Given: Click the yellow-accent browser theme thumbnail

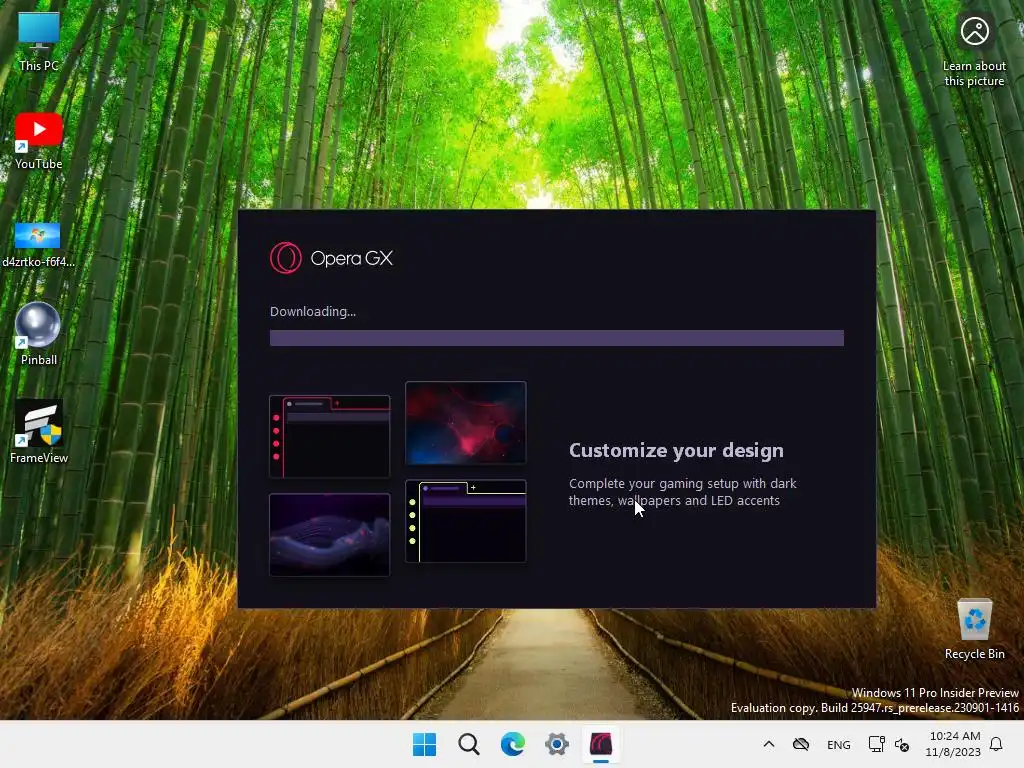Looking at the screenshot, I should 466,521.
